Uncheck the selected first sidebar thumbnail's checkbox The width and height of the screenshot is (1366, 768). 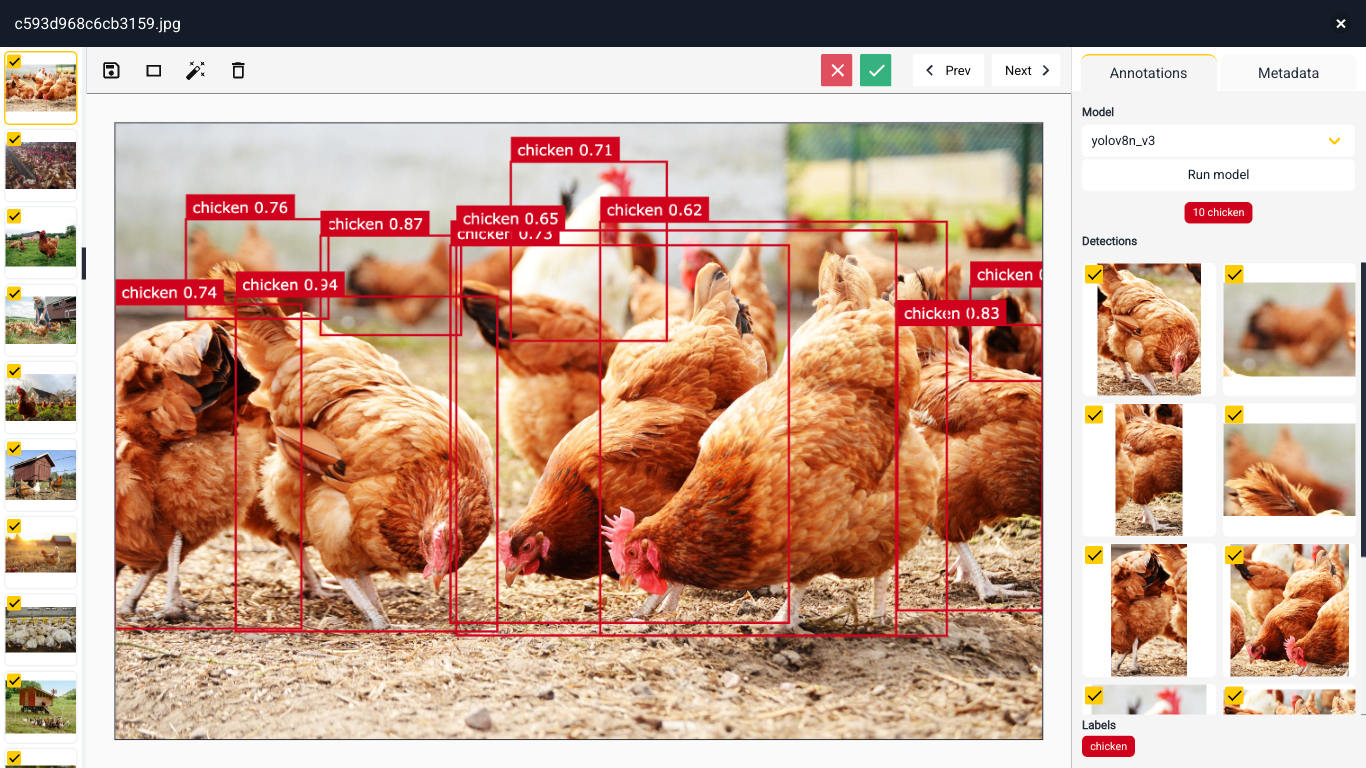14,61
